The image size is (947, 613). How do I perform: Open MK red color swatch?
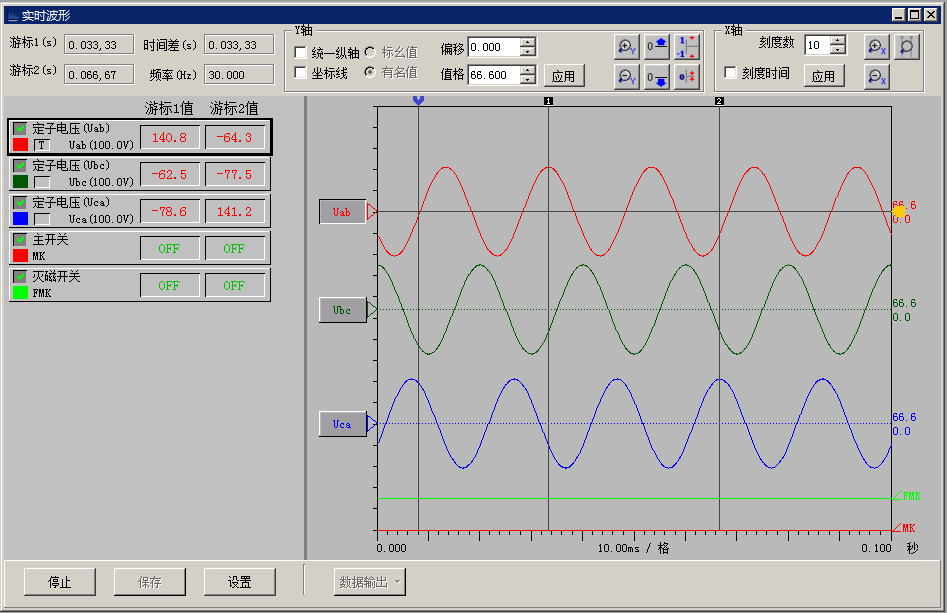pyautogui.click(x=21, y=255)
